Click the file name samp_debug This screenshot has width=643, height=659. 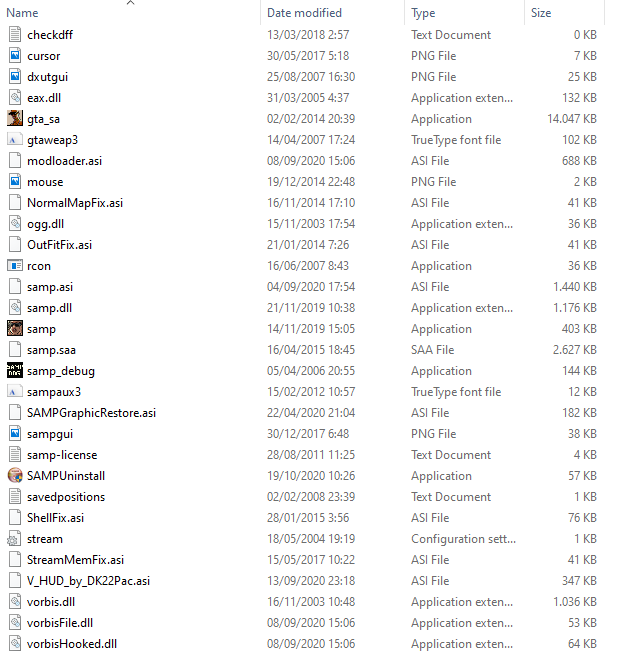pos(61,371)
